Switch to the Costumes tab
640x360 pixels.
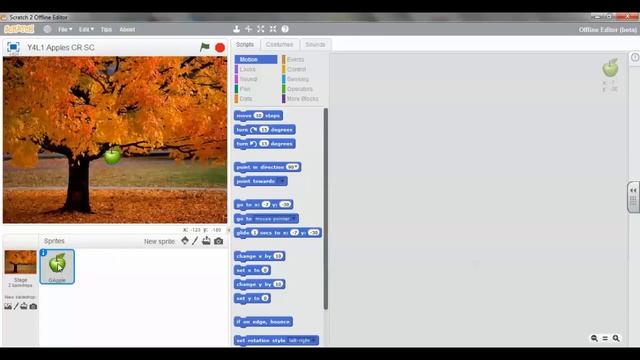point(280,44)
